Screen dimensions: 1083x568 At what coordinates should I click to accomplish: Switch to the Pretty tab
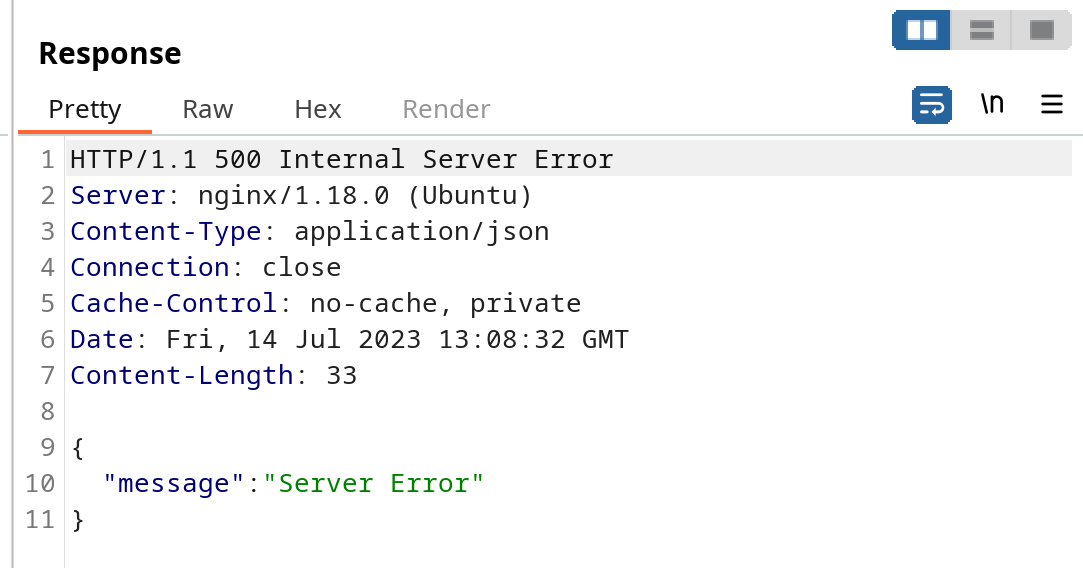[85, 109]
